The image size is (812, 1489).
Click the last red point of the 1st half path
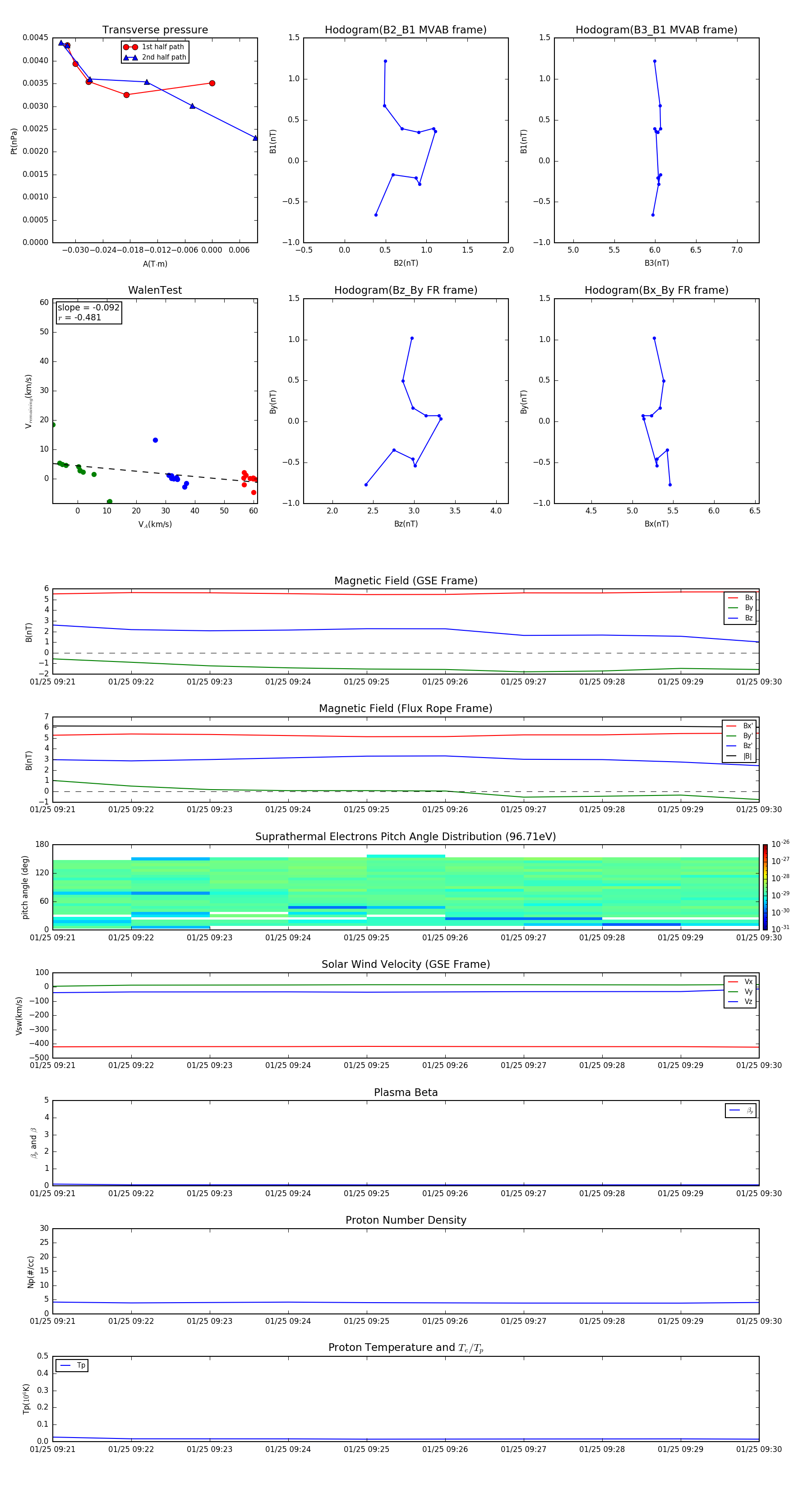(x=212, y=83)
